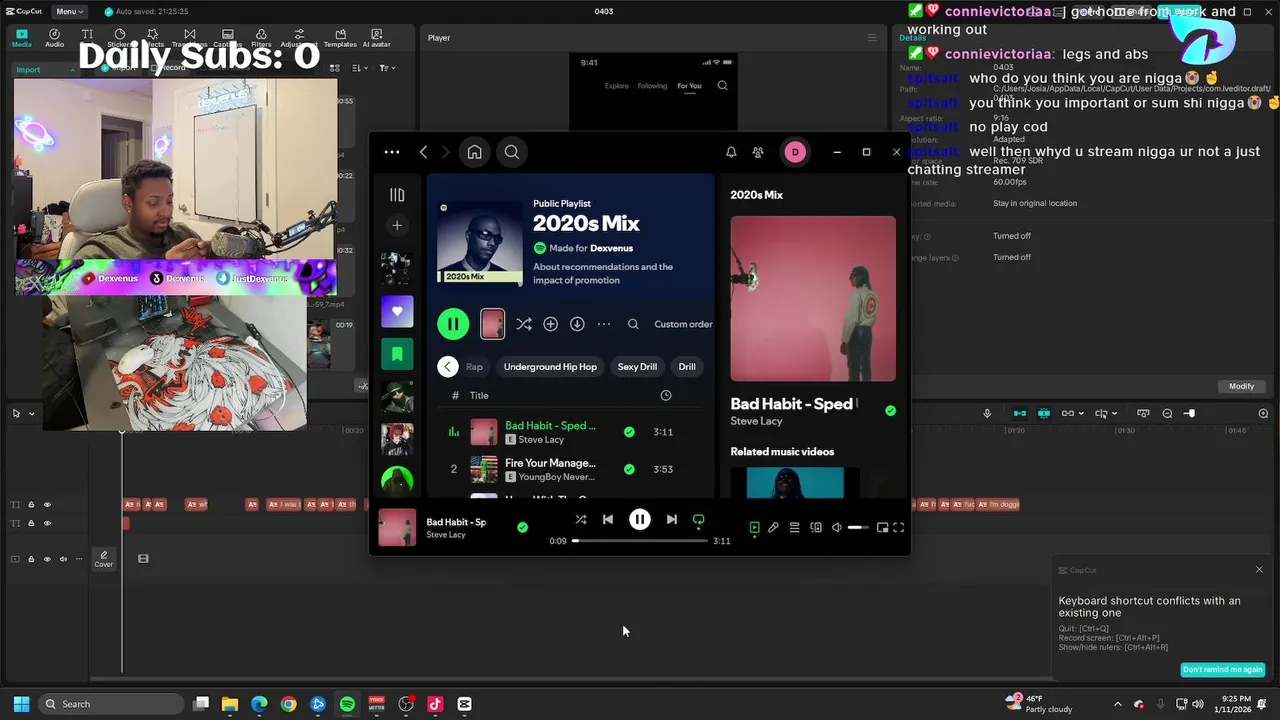The image size is (1280, 720).
Task: Open the CapCut media filter dropdown
Action: coord(388,68)
